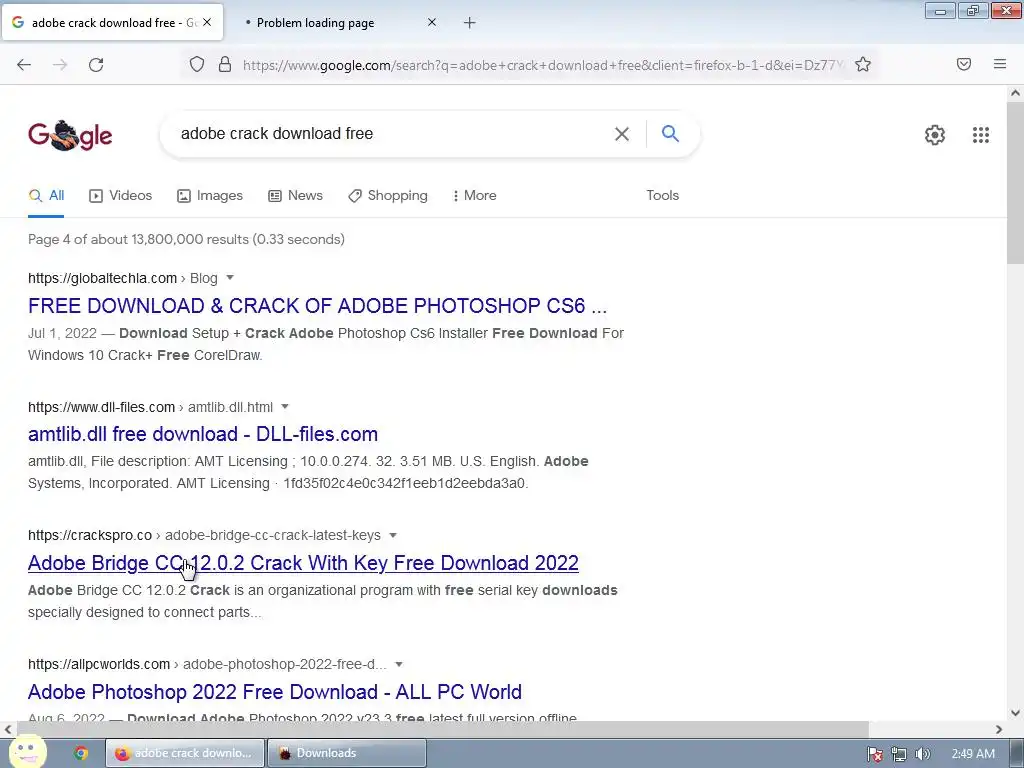Open the 'Adobe Bridge CC 12.0.2 Crack' result
Image resolution: width=1024 pixels, height=768 pixels.
303,563
